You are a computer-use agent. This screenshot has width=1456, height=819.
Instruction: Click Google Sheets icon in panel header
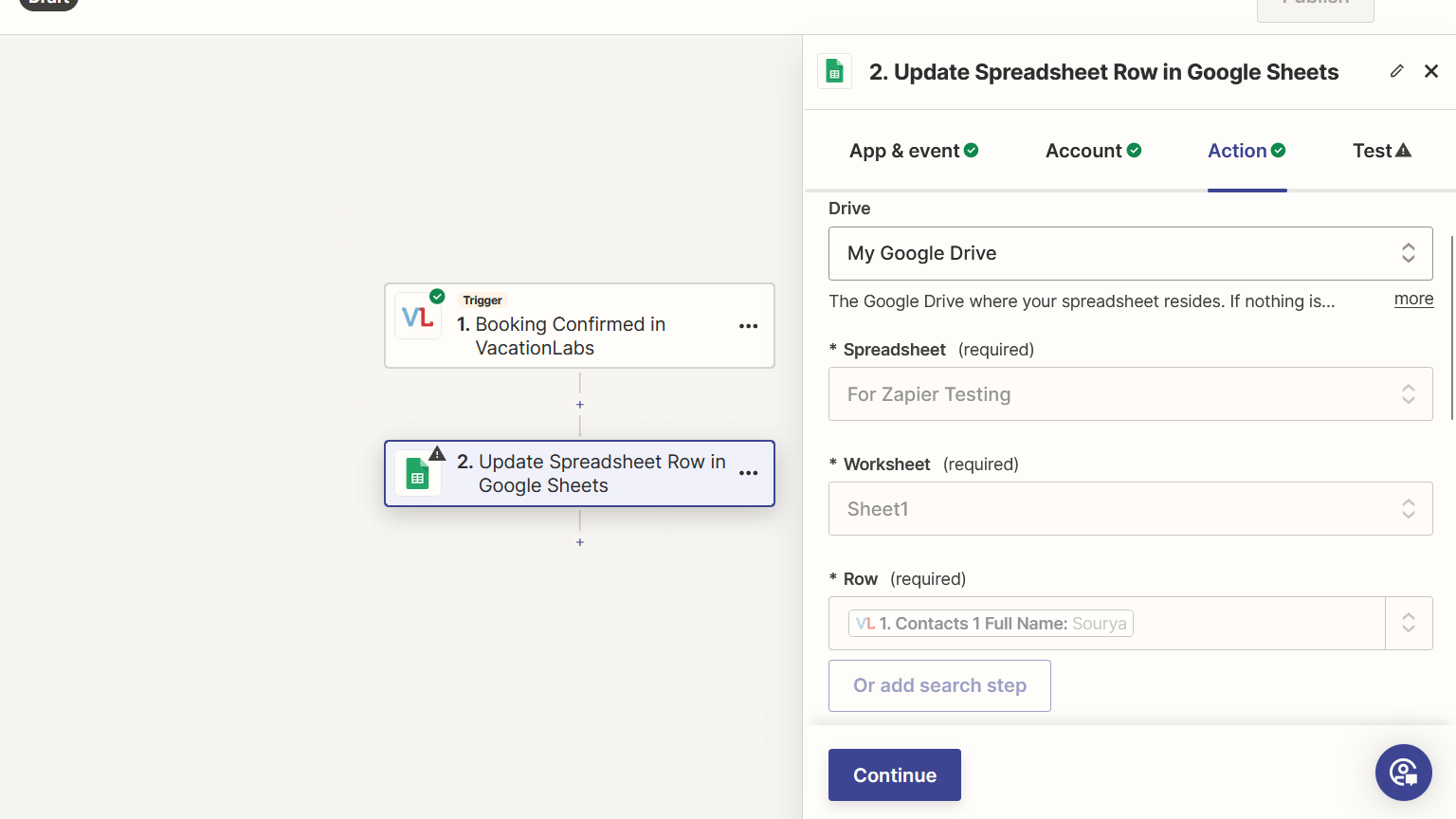(x=834, y=72)
